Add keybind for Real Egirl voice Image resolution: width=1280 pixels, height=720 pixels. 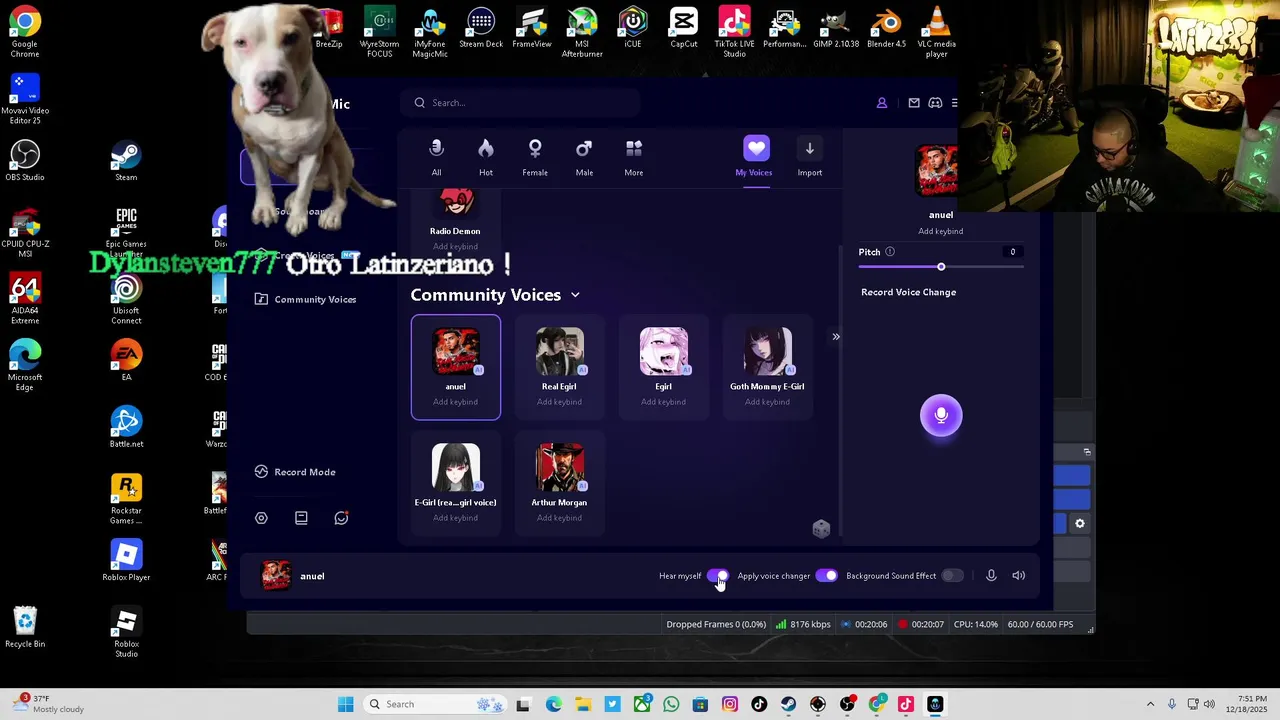click(559, 402)
